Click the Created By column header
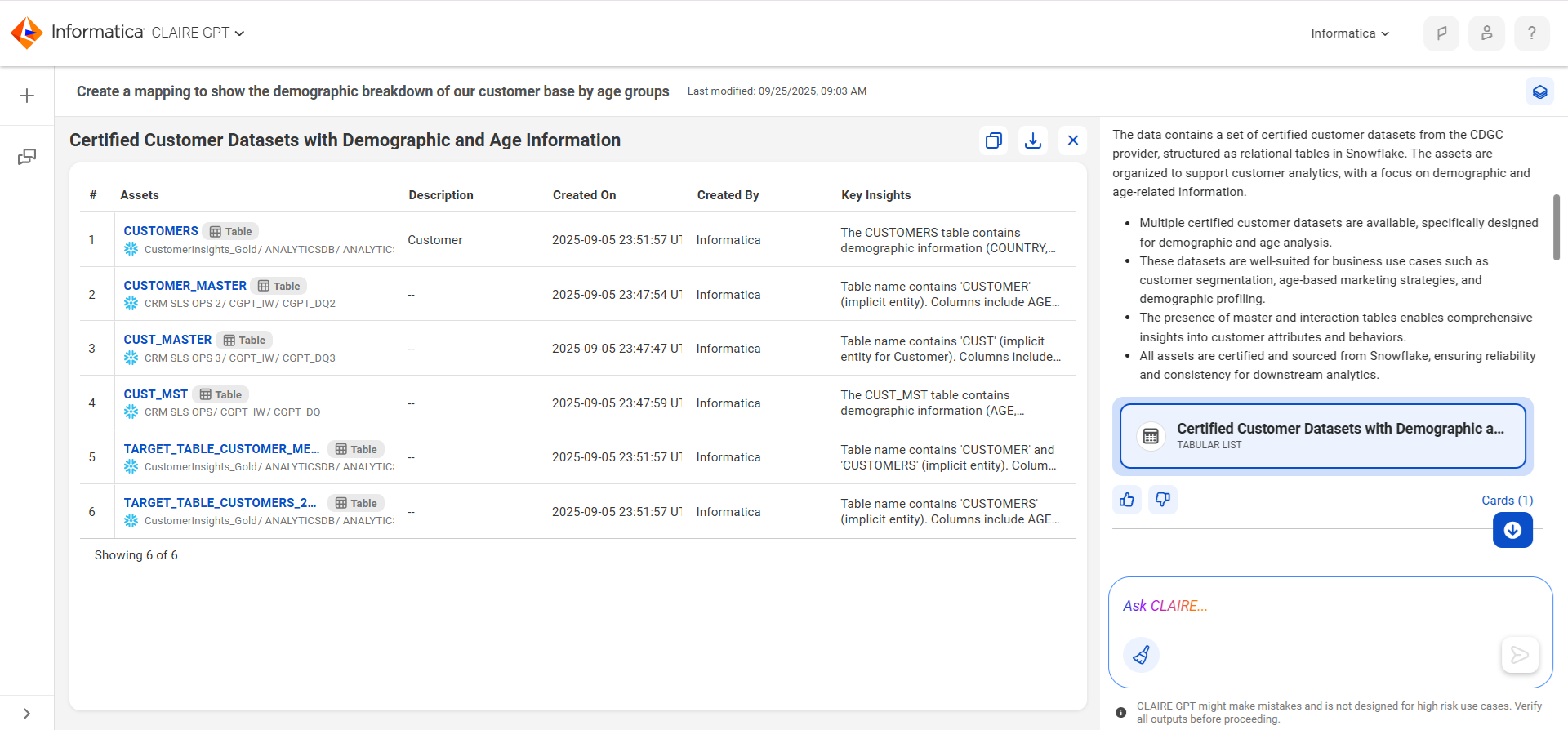The width and height of the screenshot is (1568, 730). [728, 195]
